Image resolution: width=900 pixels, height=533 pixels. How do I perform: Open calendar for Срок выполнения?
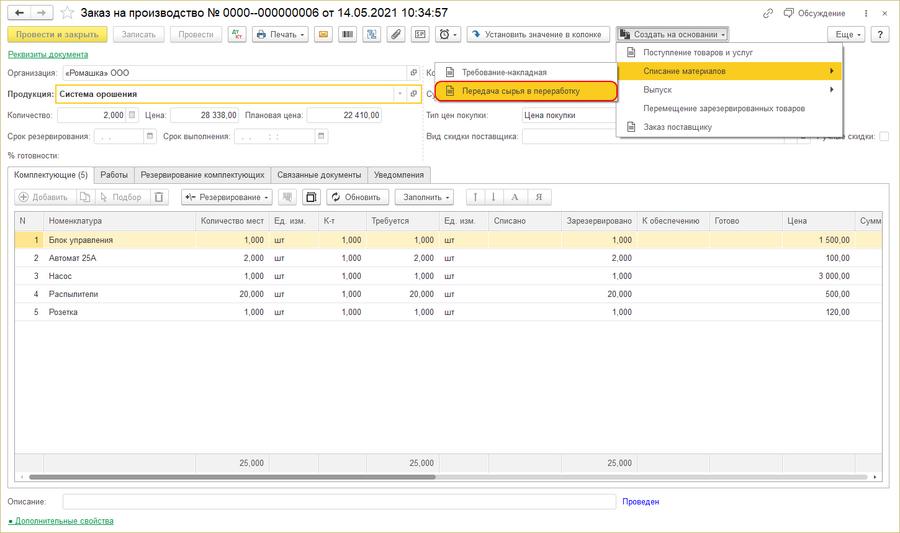[x=321, y=136]
